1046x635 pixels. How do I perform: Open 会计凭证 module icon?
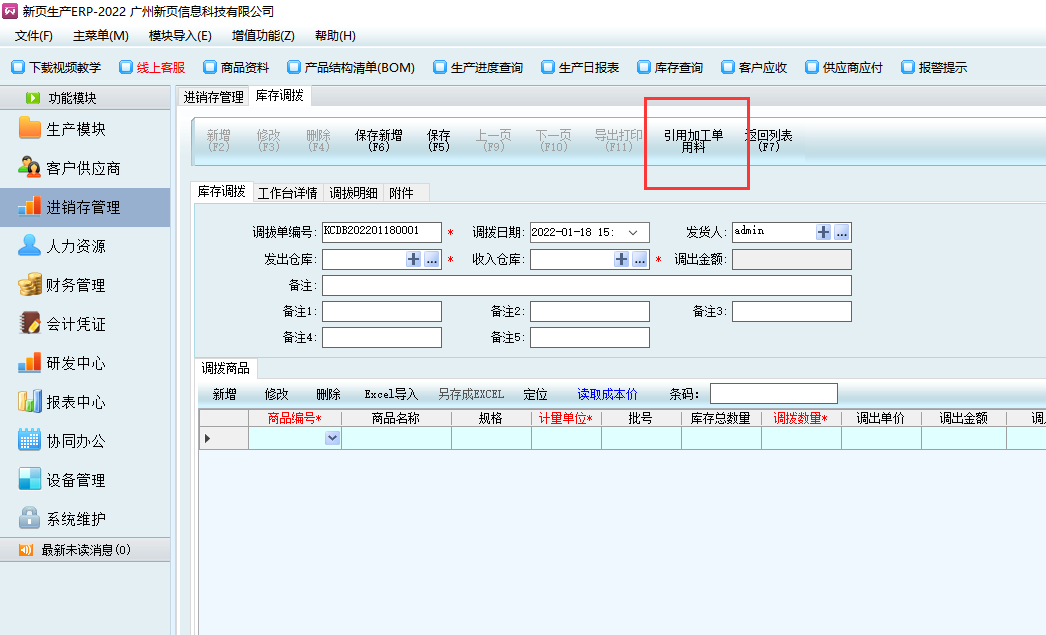coord(30,324)
